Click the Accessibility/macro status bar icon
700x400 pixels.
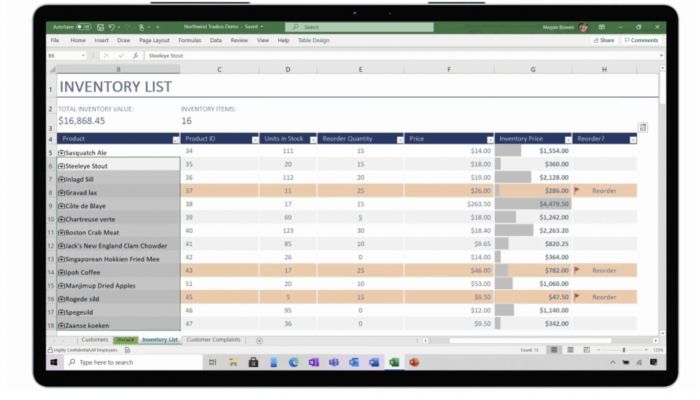coord(127,350)
